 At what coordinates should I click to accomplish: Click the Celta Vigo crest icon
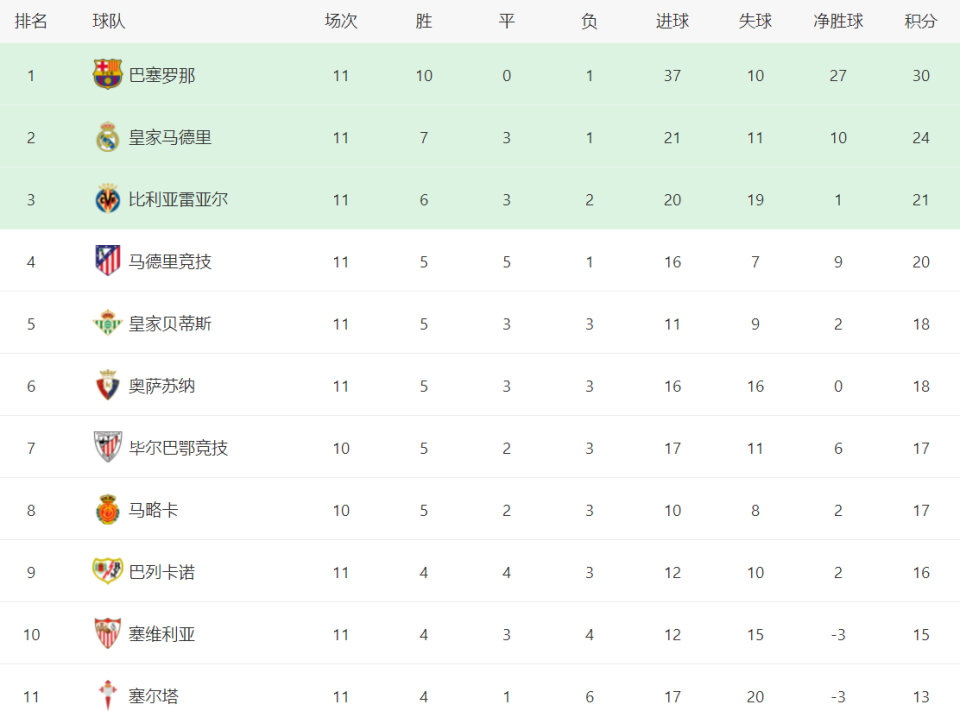click(107, 695)
